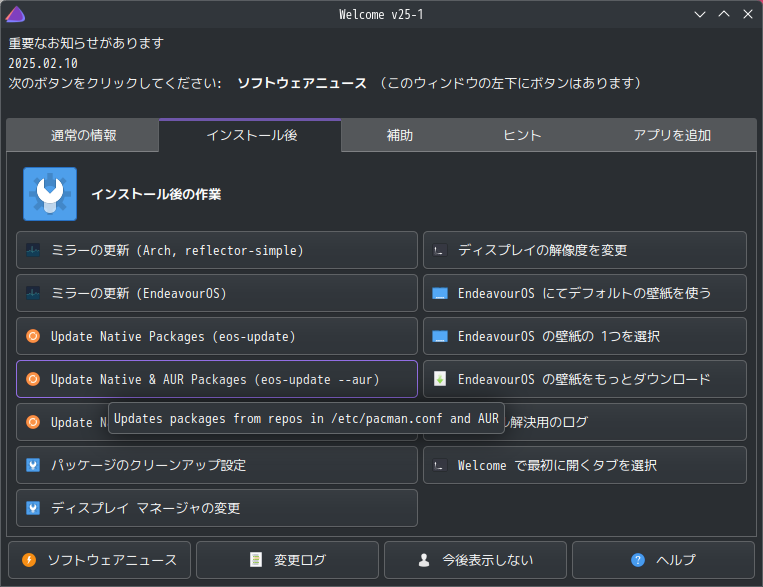The width and height of the screenshot is (763, 587).
Task: Open ディスプレイの解像度を変更
Action: click(x=584, y=250)
